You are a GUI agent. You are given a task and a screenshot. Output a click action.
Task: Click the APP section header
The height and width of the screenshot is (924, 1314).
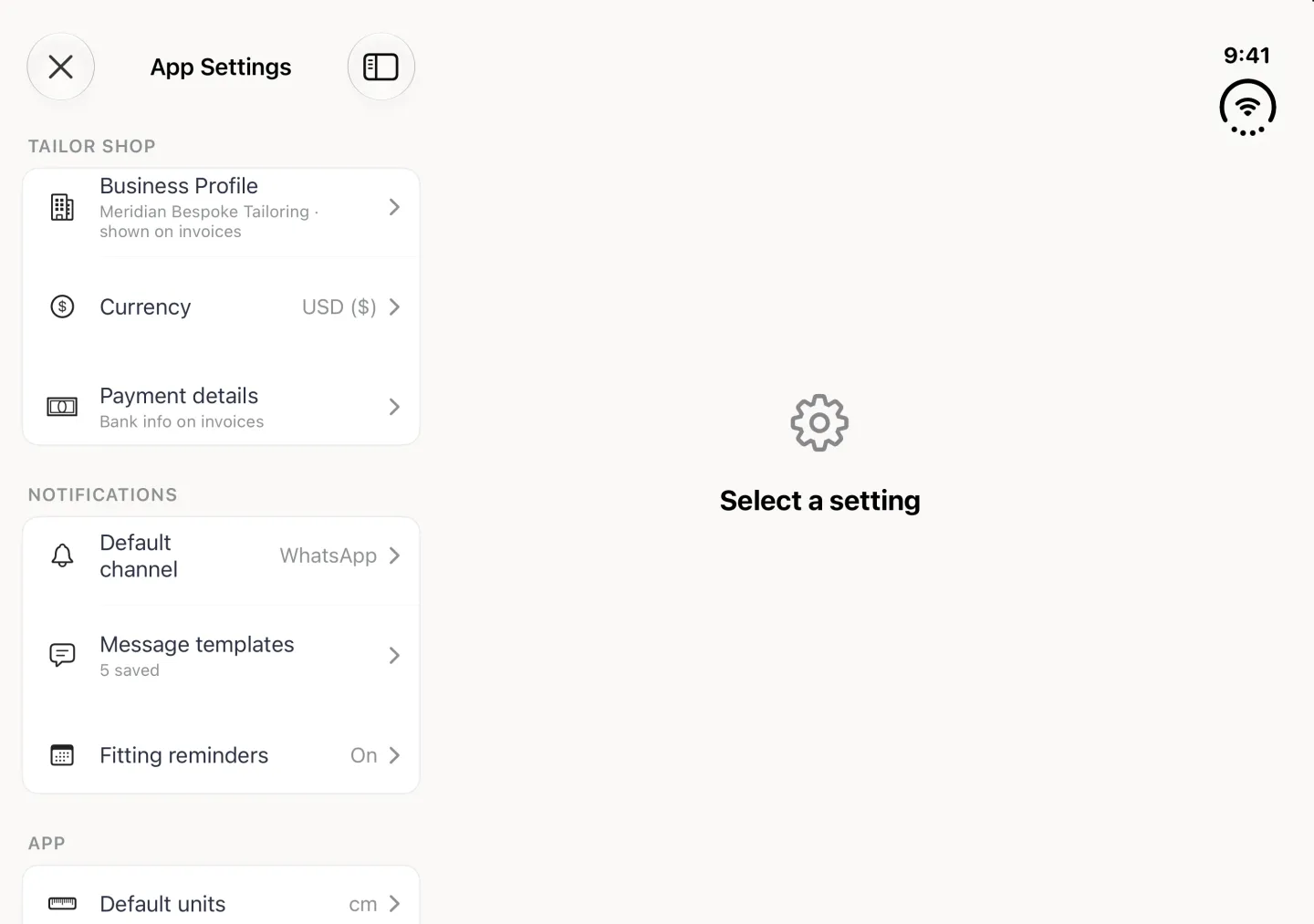47,843
